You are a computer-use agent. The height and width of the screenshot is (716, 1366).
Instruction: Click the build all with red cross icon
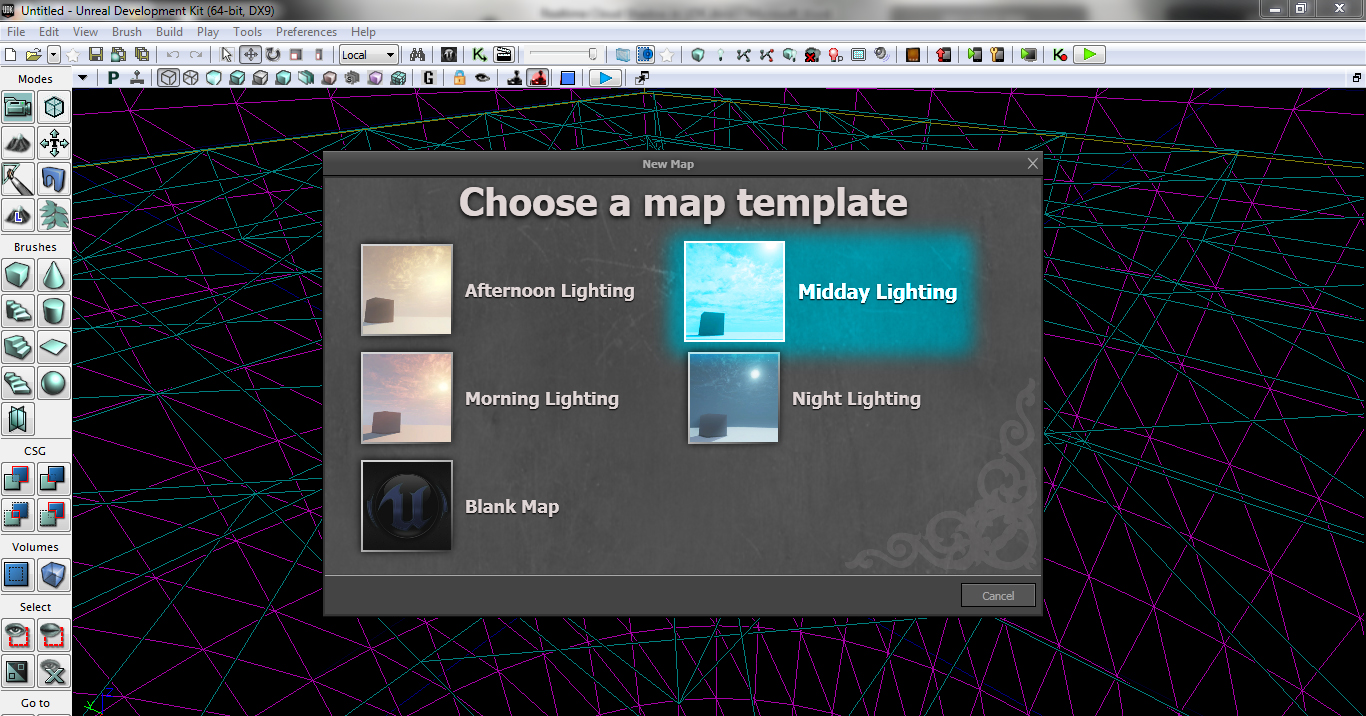click(812, 55)
